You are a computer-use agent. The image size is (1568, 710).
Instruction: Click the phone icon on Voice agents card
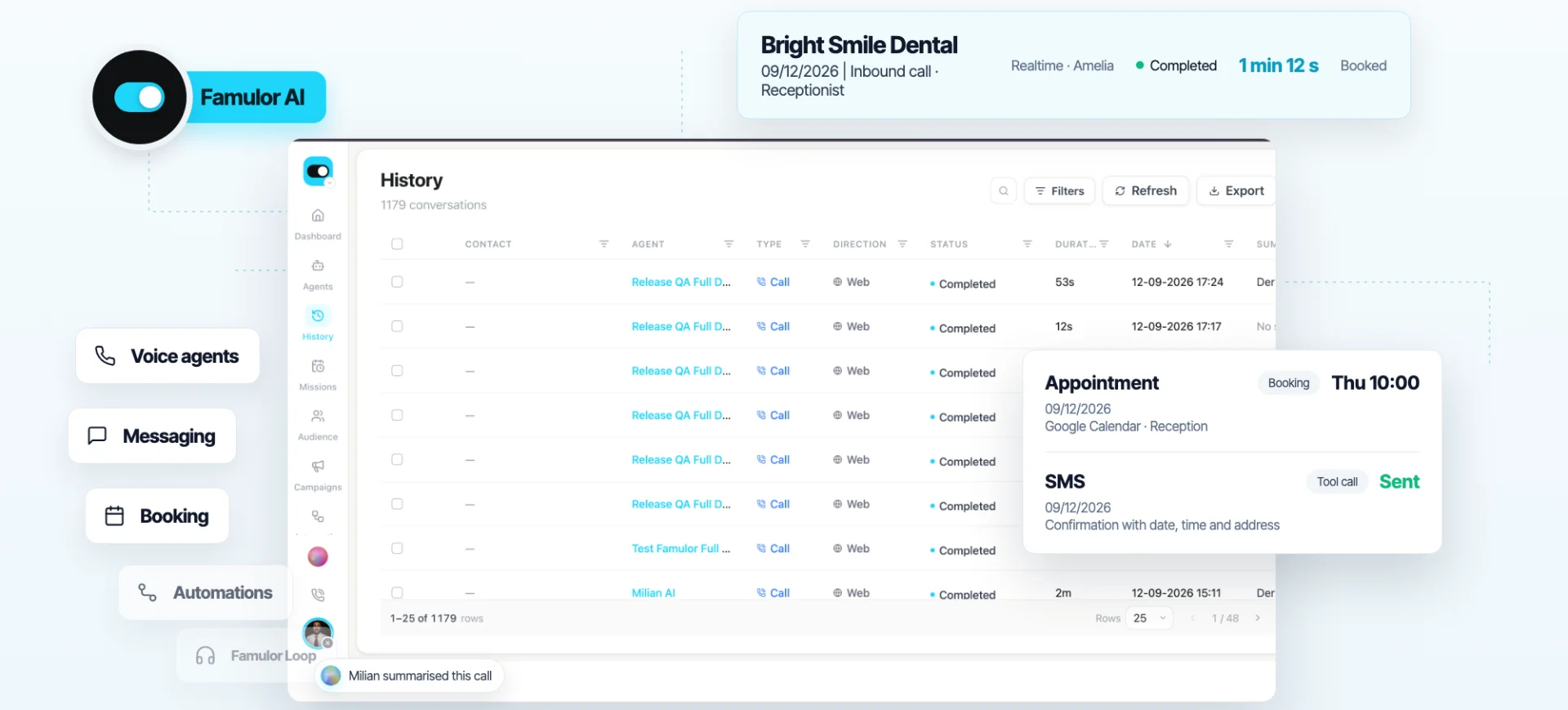[105, 355]
